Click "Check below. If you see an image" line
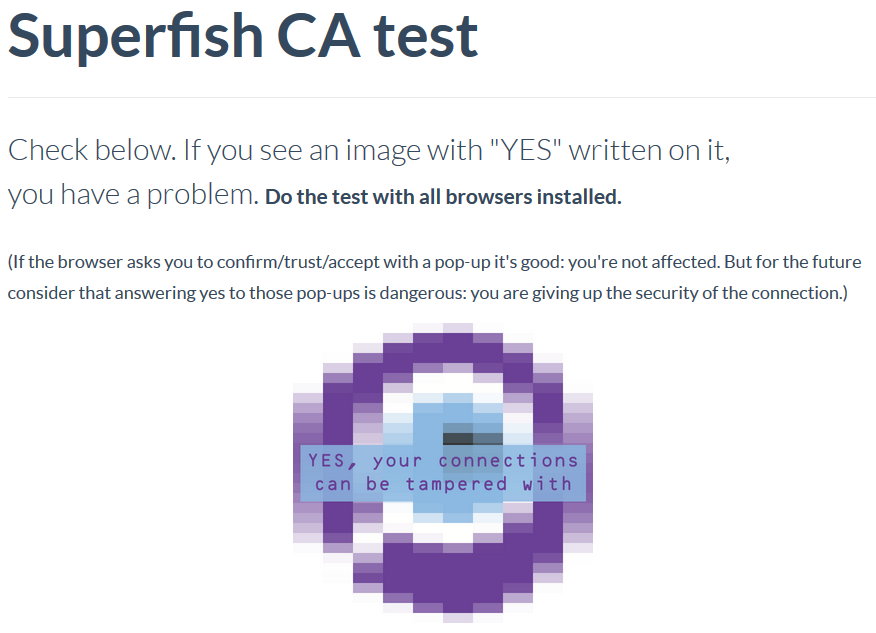Image resolution: width=876 pixels, height=633 pixels. [x=369, y=150]
